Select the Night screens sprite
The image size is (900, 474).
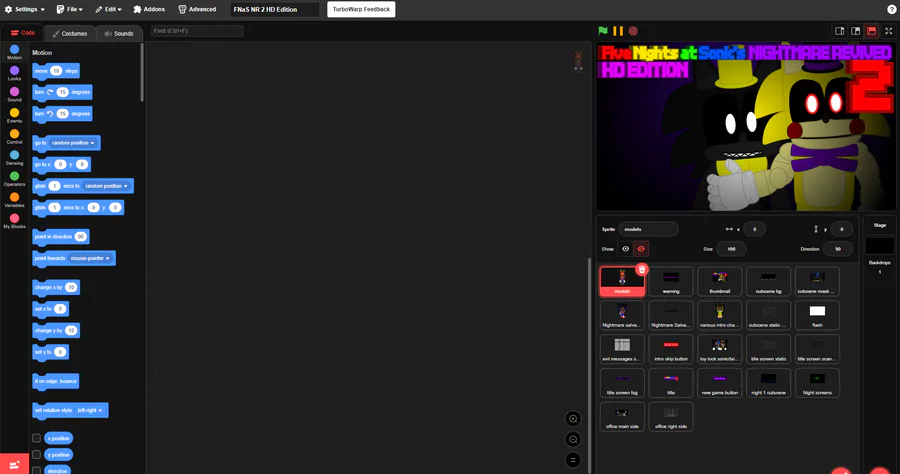pyautogui.click(x=817, y=383)
